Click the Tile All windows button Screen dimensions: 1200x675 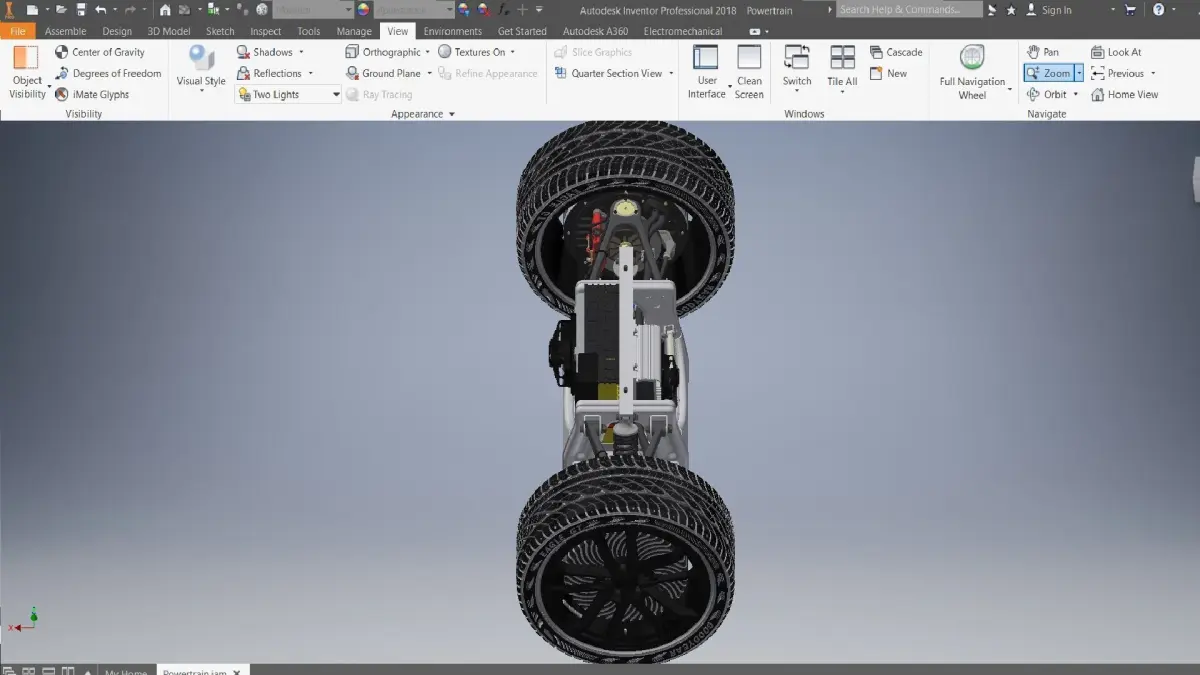842,70
